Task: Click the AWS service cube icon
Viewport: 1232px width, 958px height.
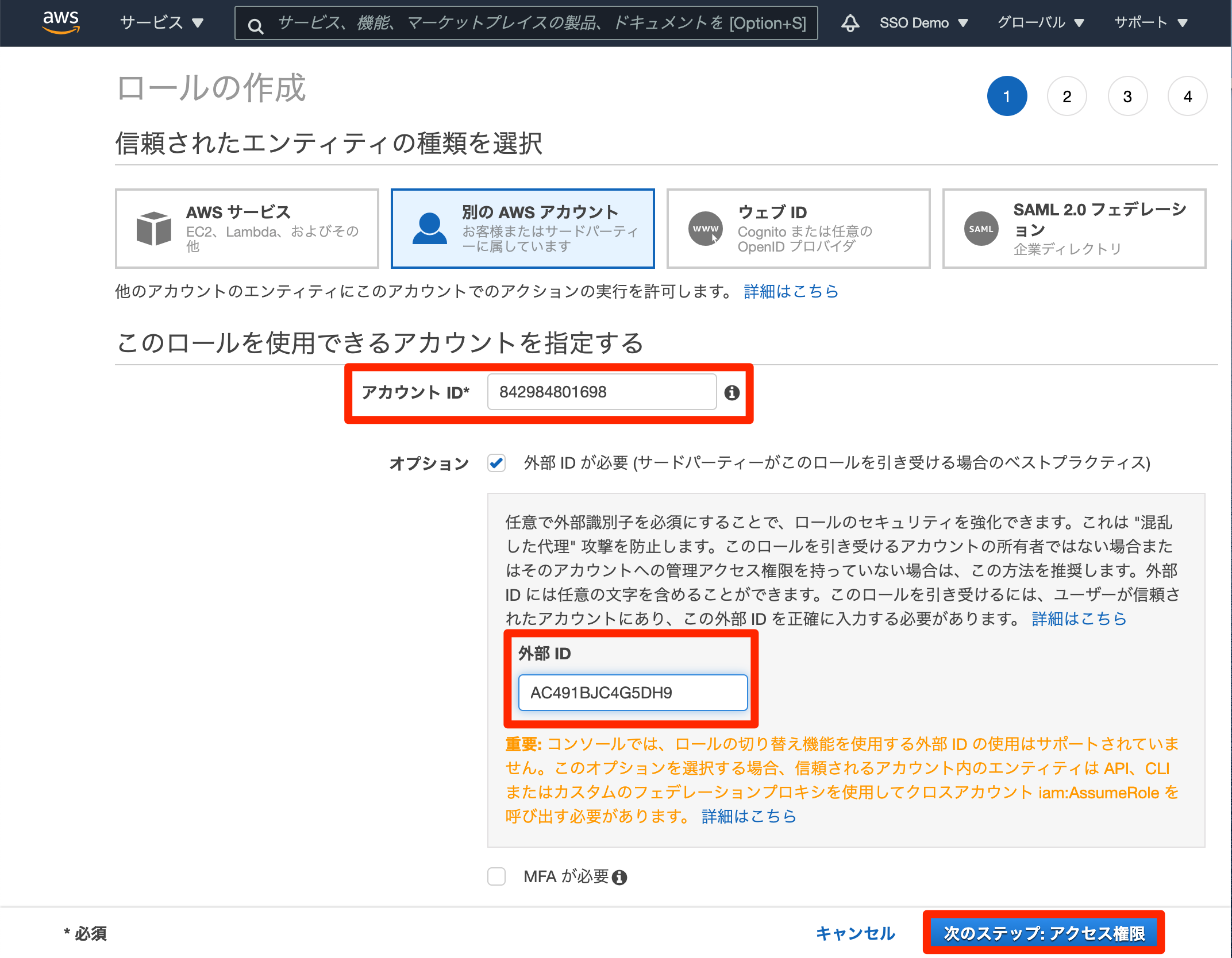Action: click(x=153, y=229)
